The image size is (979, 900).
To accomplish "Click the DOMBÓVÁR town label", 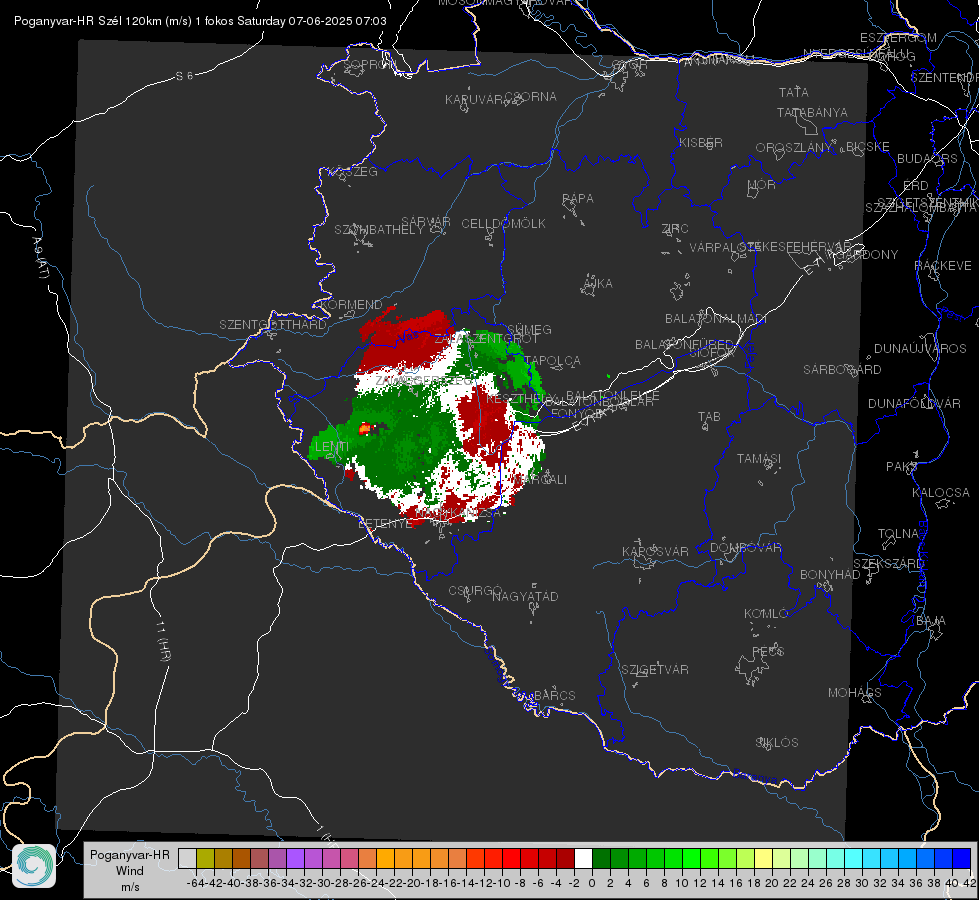I will (745, 548).
